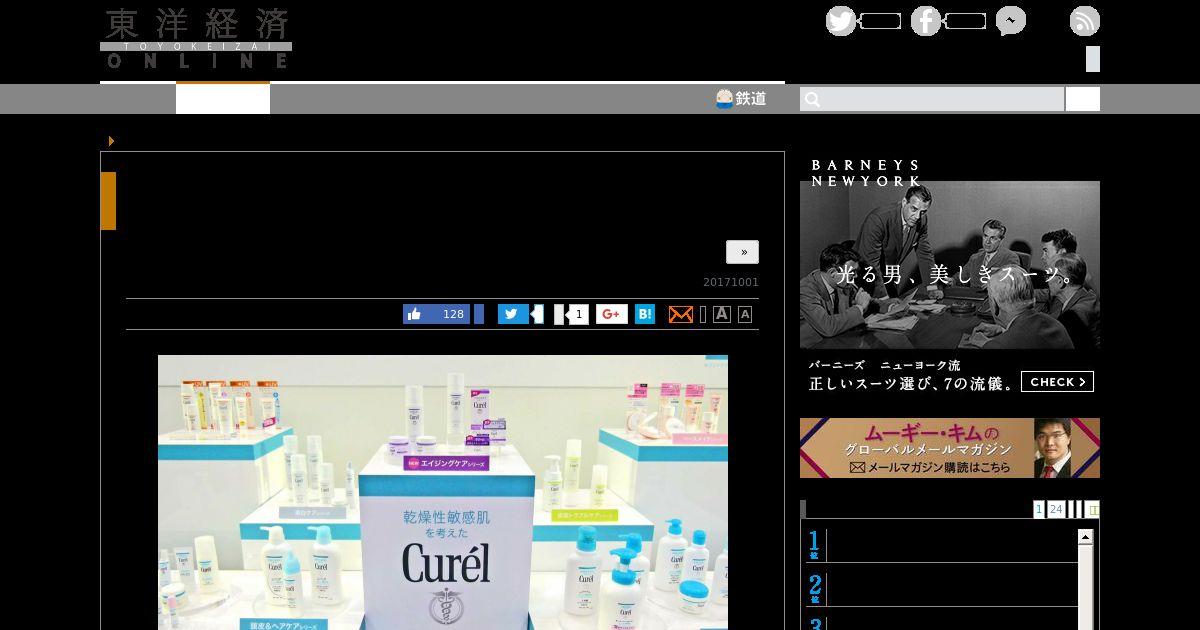Viewport: 1200px width, 630px height.
Task: Select ranking tab labeled 1
Action: tap(1039, 509)
